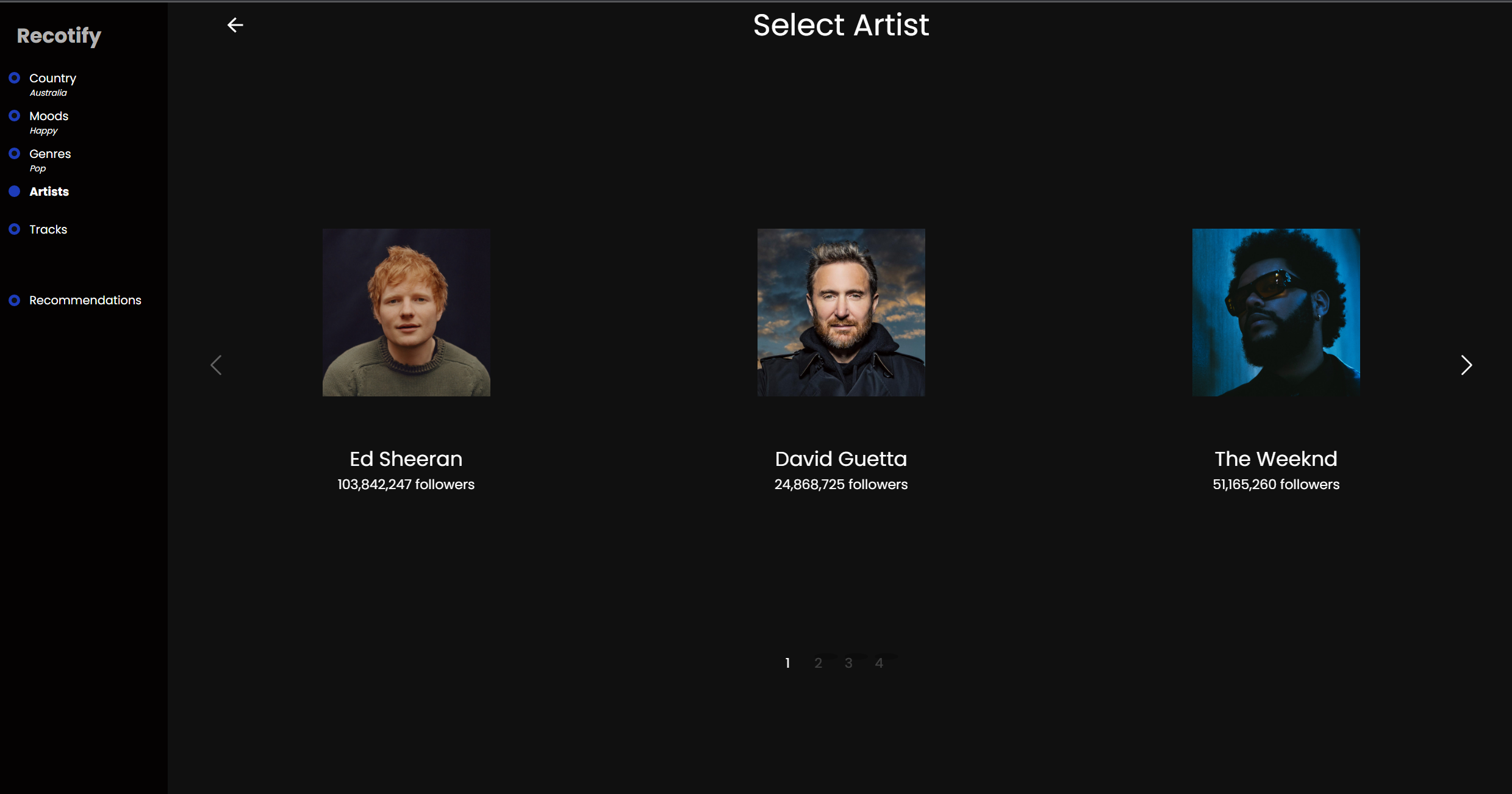This screenshot has width=1512, height=794.
Task: Click The Weeknd name label
Action: click(1276, 459)
